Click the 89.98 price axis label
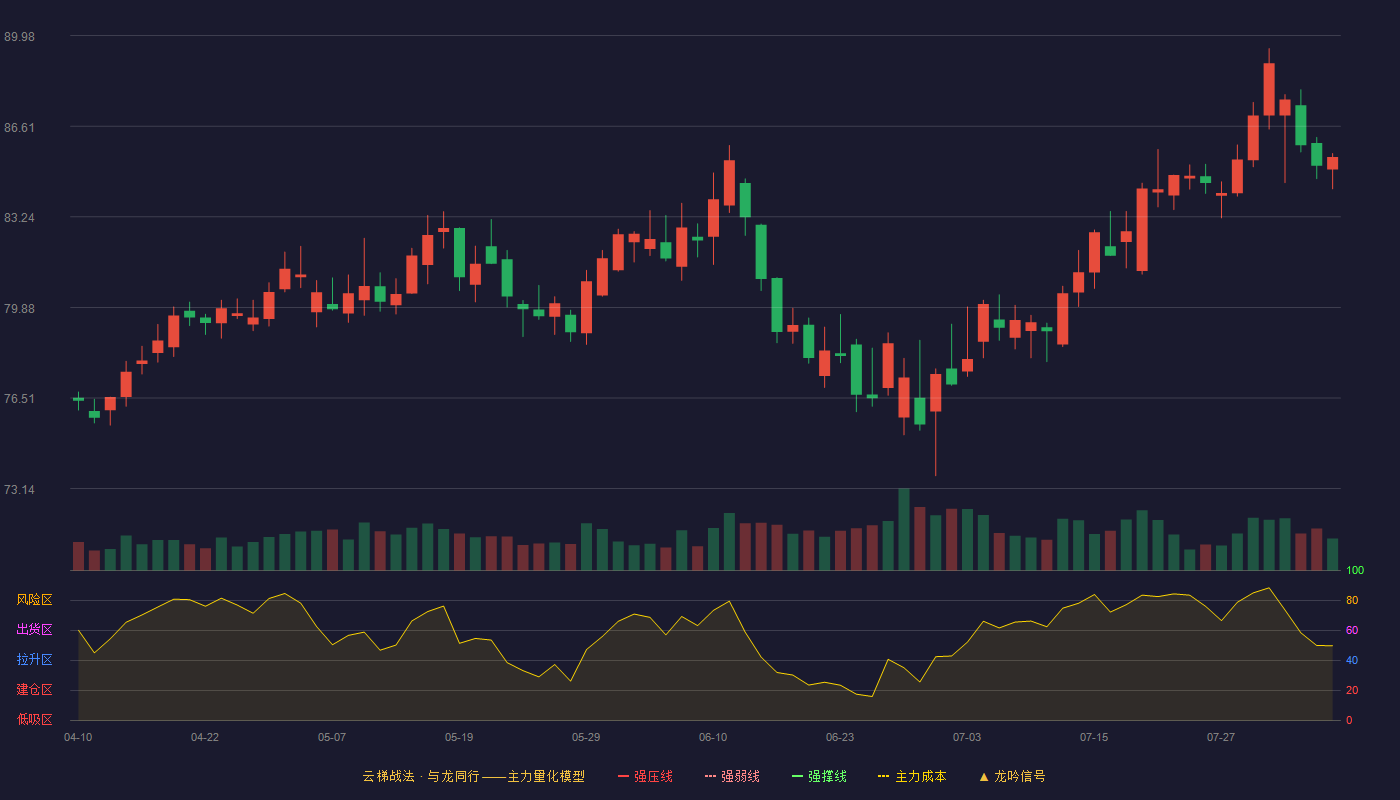 (x=19, y=37)
